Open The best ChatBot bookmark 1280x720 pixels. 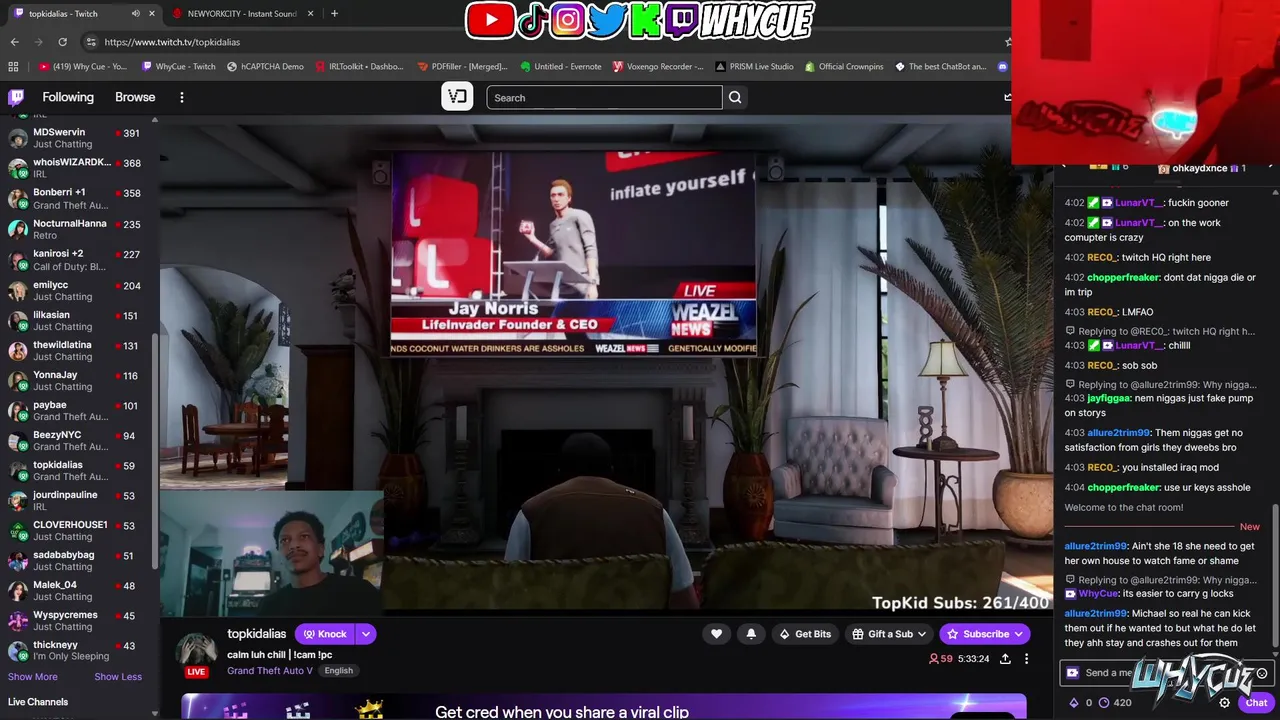[x=940, y=66]
